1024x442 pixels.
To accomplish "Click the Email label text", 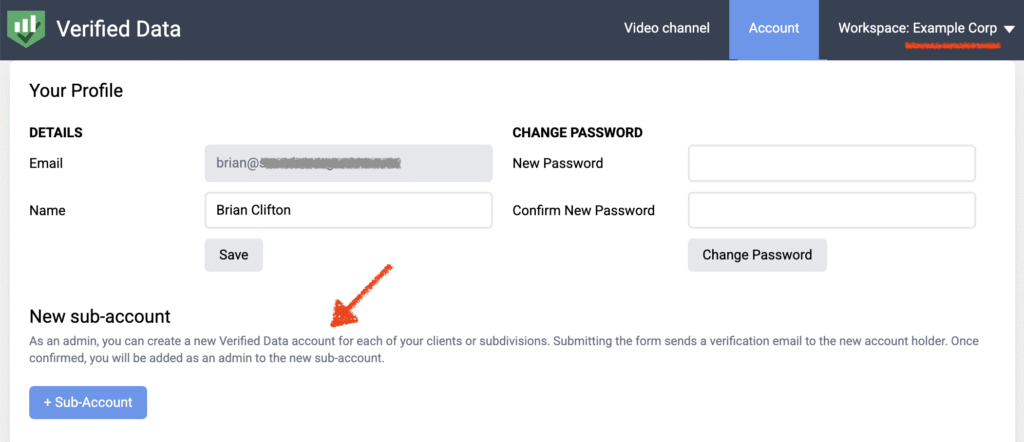I will point(46,163).
